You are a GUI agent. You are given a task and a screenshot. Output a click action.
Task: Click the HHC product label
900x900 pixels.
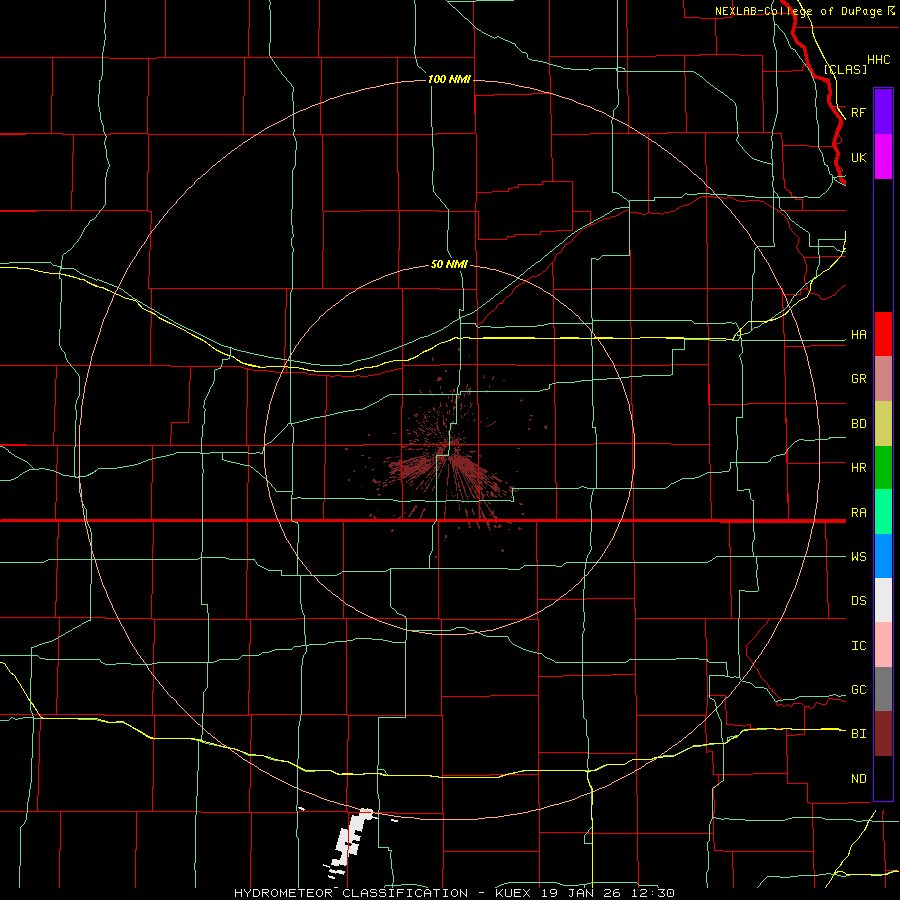(x=878, y=60)
